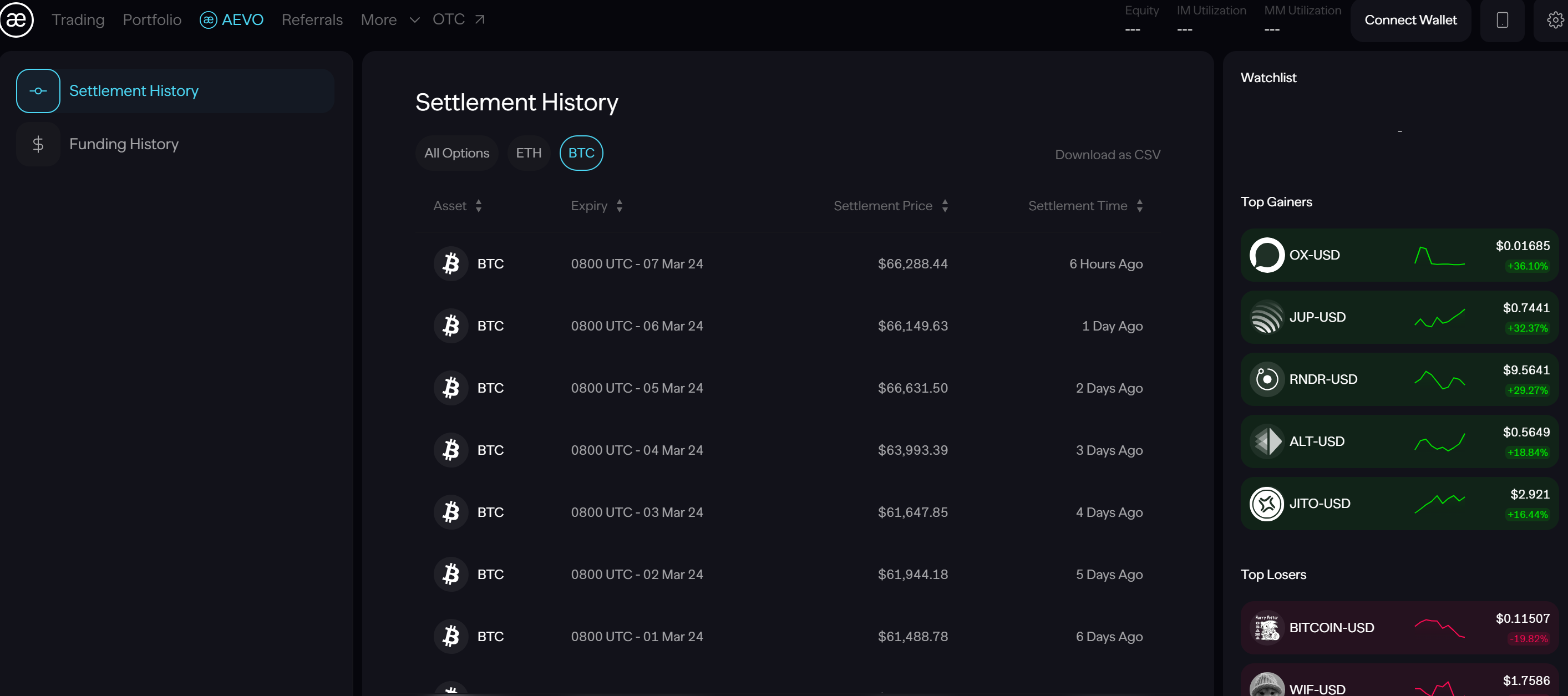
Task: Click the RNDR-USD token icon
Action: pyautogui.click(x=1266, y=379)
